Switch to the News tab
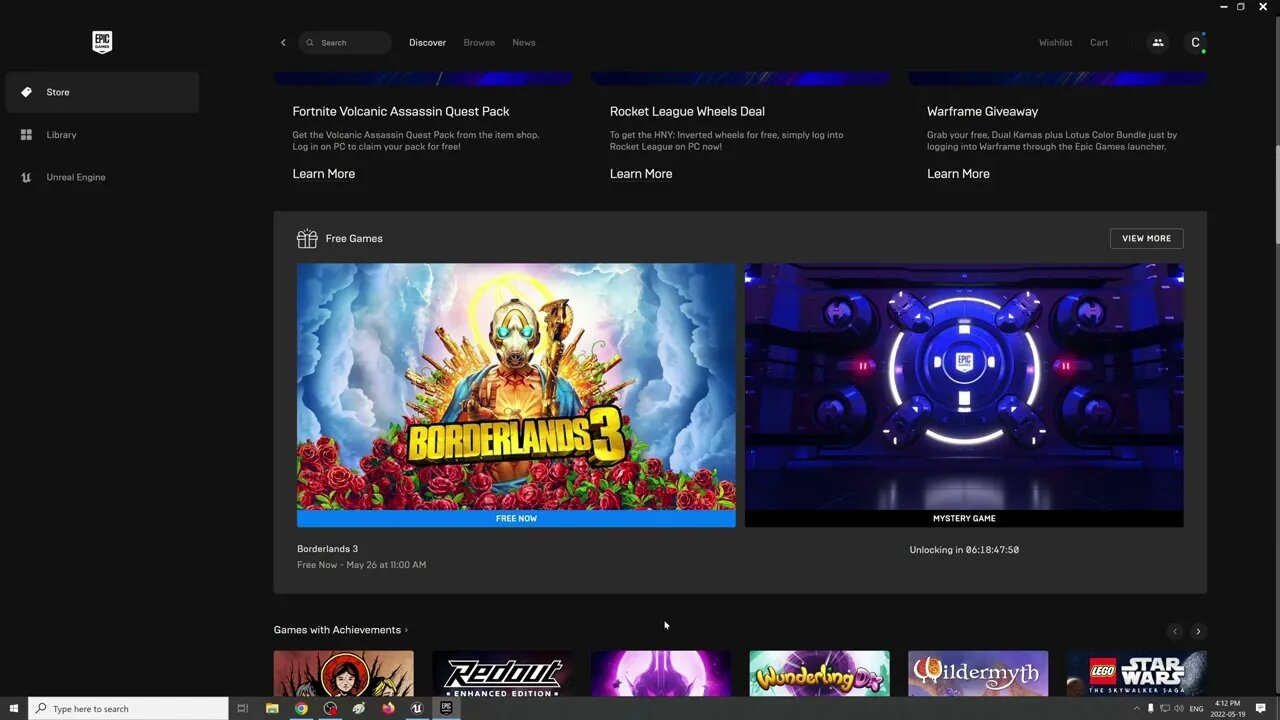 click(524, 43)
